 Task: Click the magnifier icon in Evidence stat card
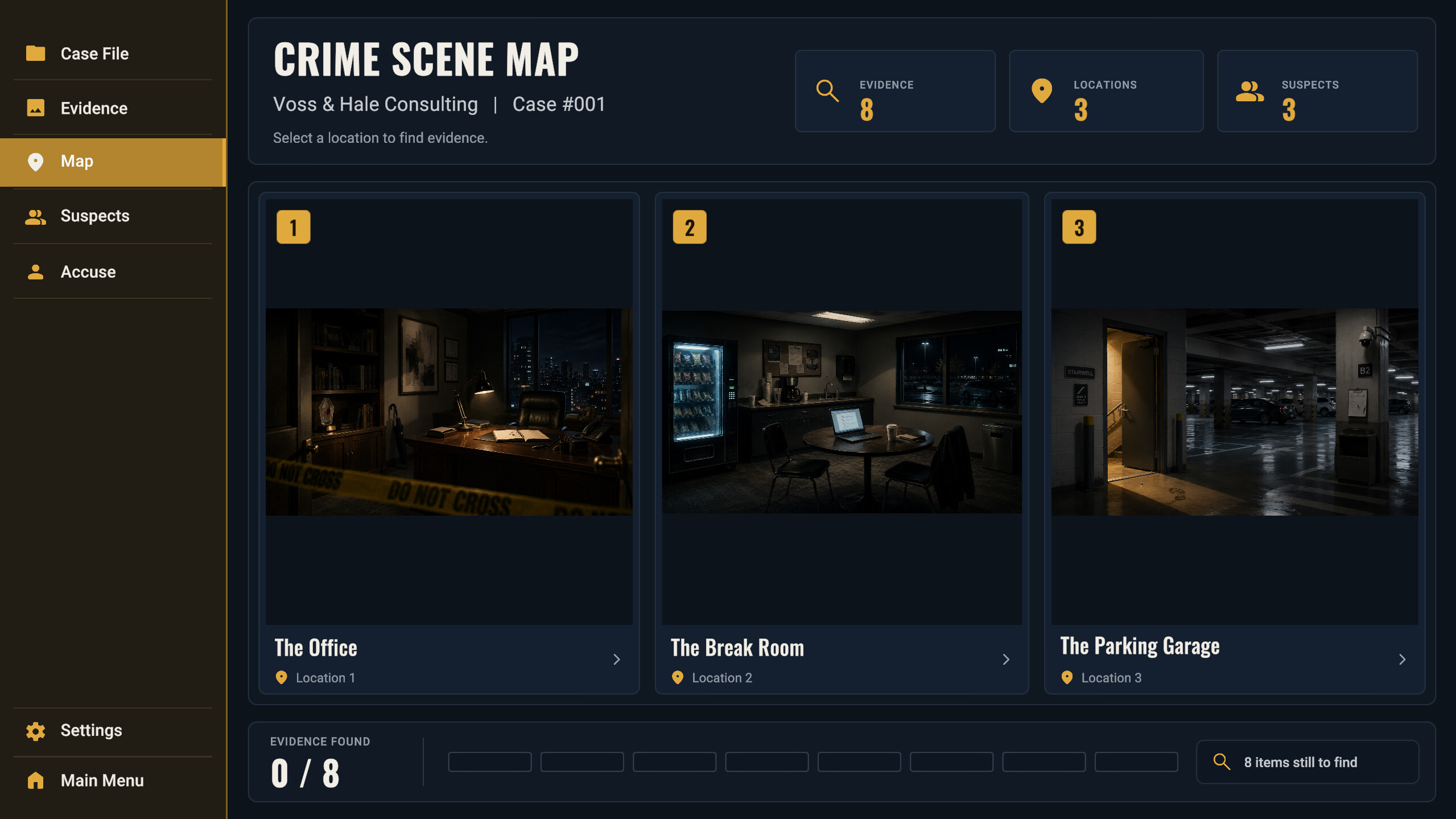coord(827,91)
